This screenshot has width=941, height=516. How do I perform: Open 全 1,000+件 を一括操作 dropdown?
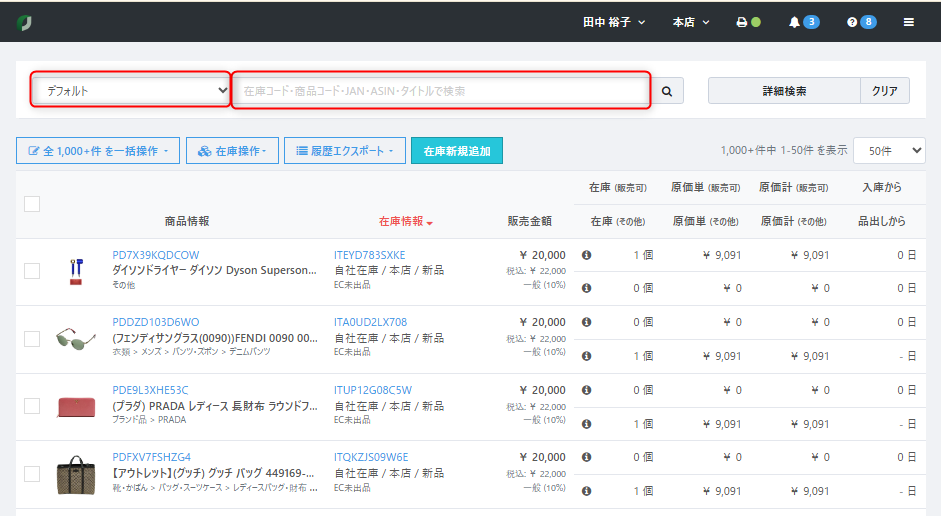pos(98,151)
